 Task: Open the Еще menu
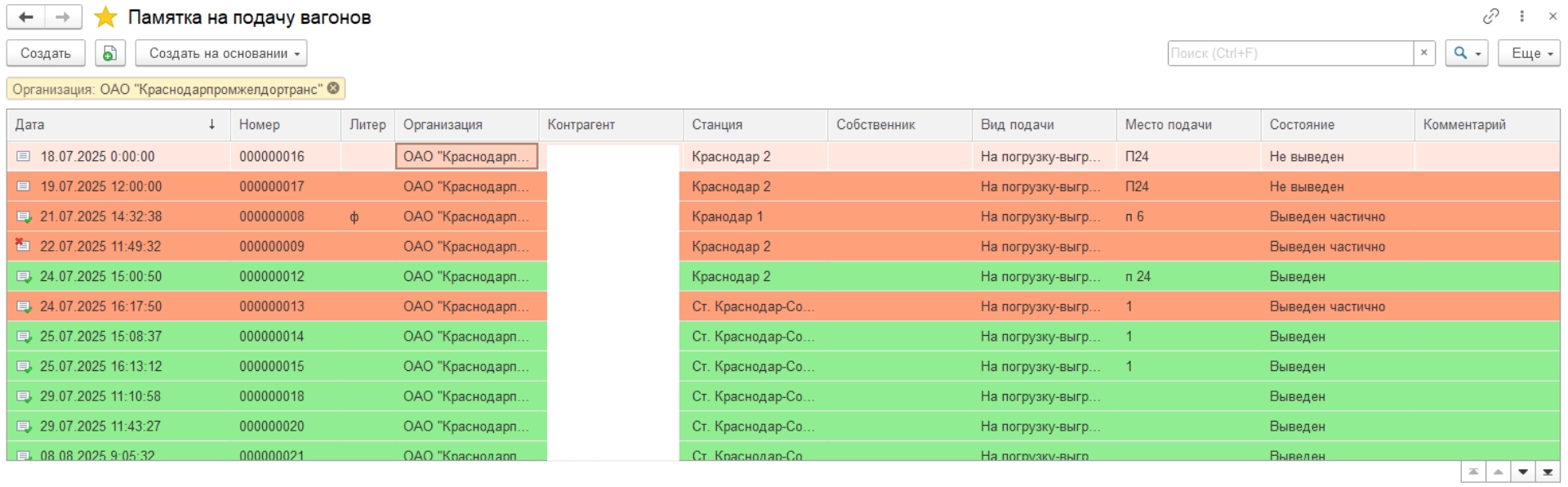pyautogui.click(x=1529, y=53)
